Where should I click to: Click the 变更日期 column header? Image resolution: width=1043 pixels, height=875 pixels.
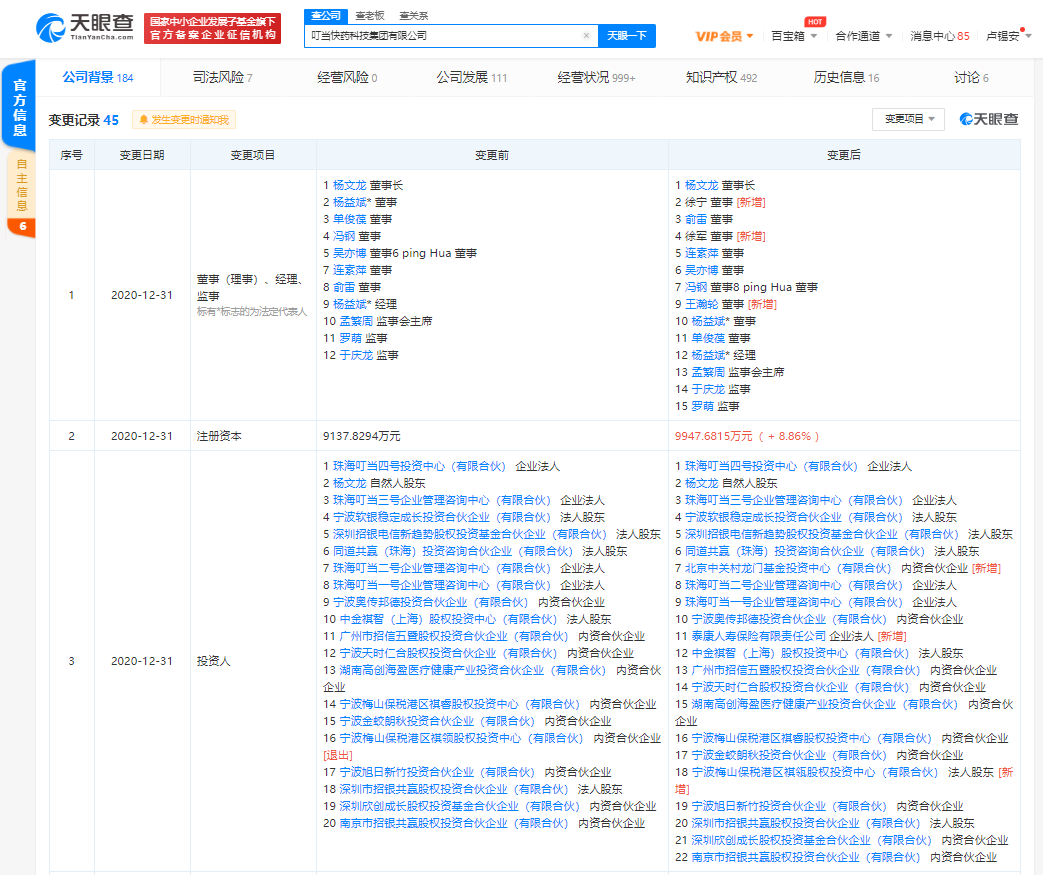142,155
